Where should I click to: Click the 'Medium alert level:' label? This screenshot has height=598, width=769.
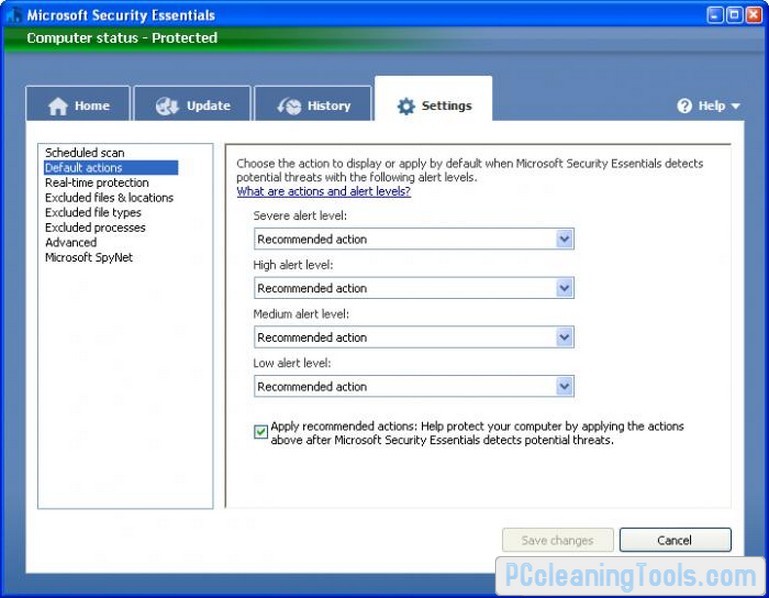[301, 314]
